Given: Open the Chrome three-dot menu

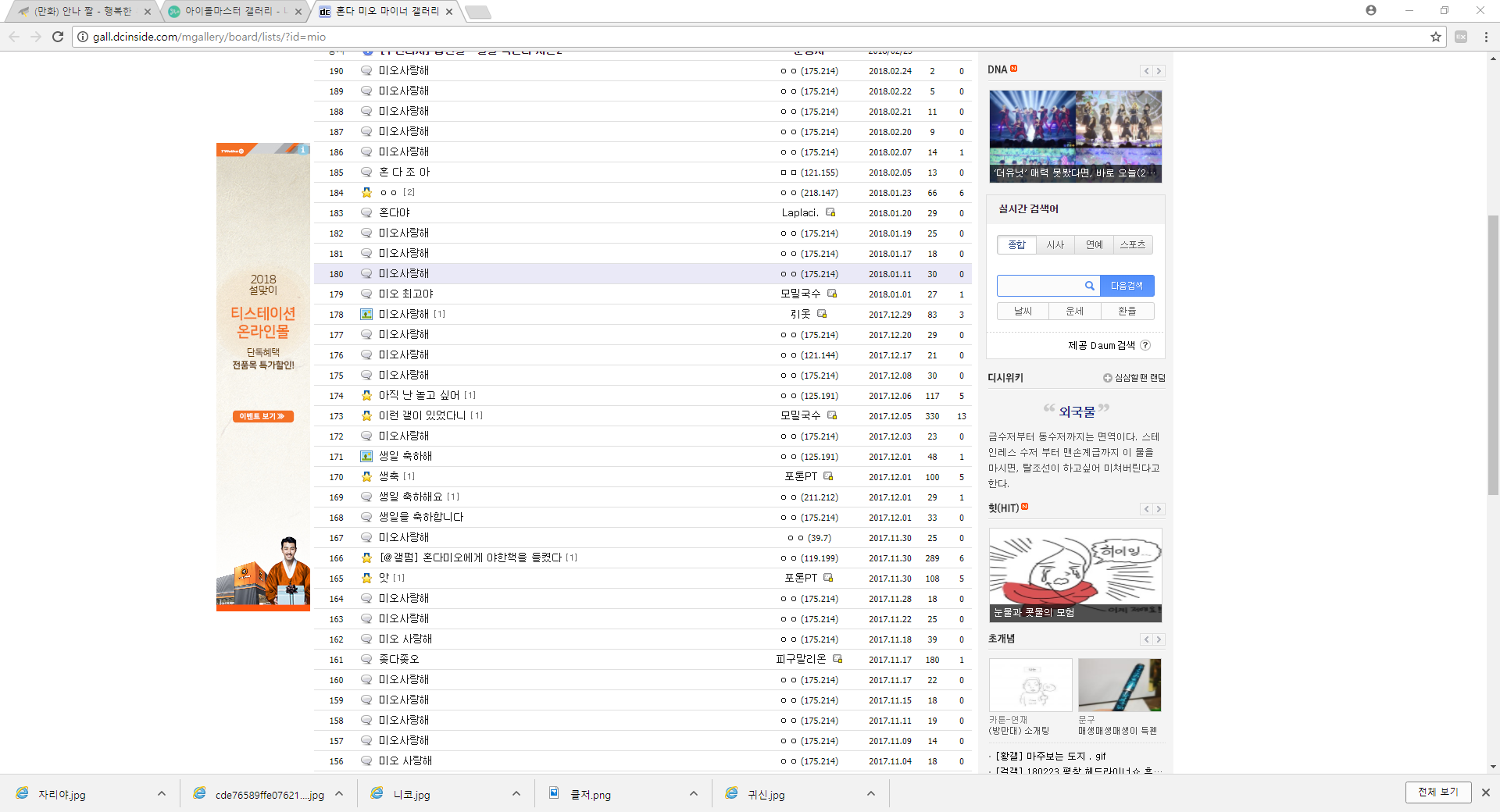Looking at the screenshot, I should [1485, 37].
